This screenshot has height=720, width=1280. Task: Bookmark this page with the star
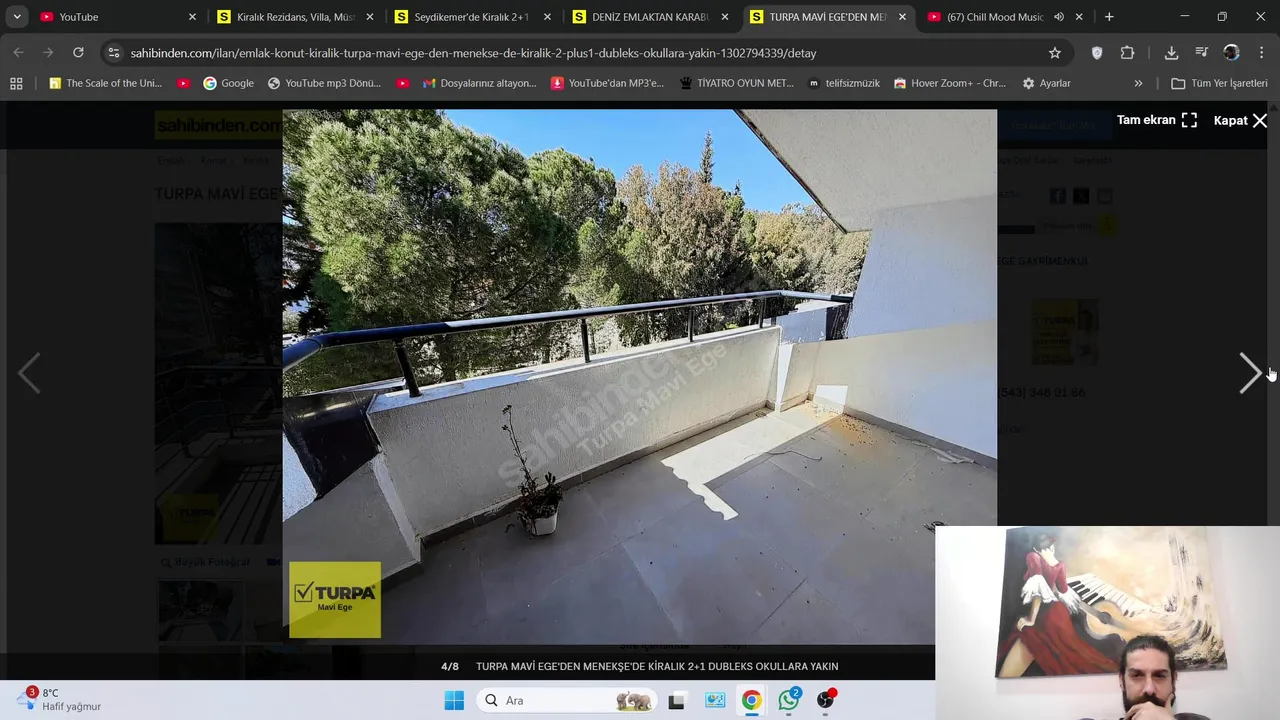pyautogui.click(x=1055, y=53)
